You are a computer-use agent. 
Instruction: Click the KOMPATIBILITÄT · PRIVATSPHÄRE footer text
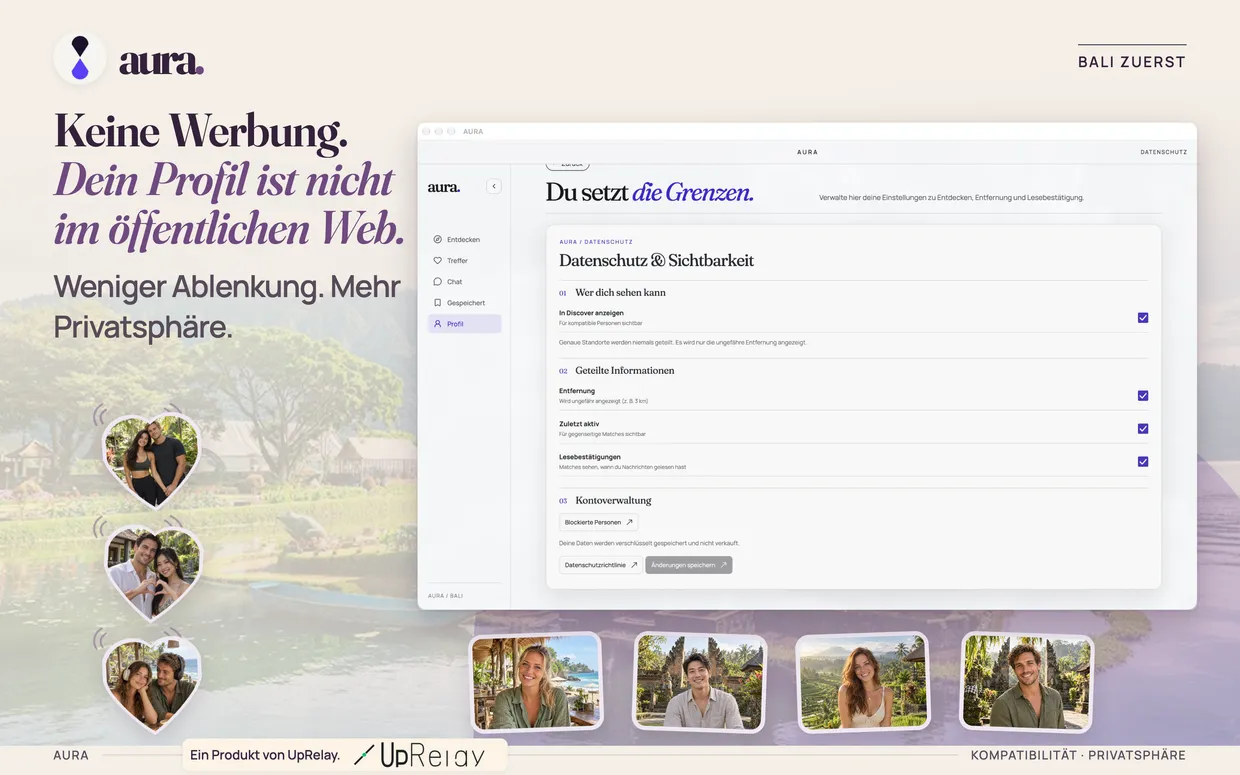1078,756
